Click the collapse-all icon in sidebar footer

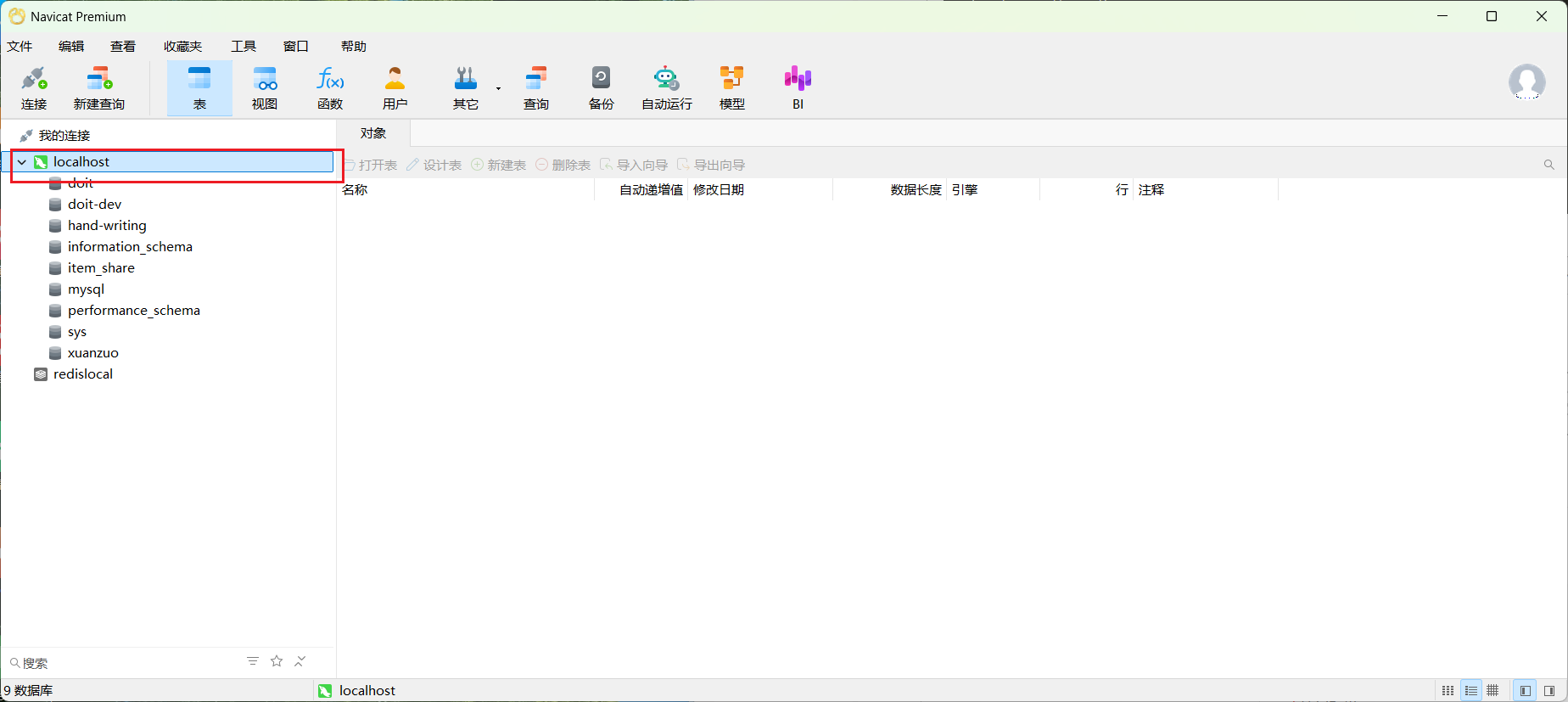point(300,661)
